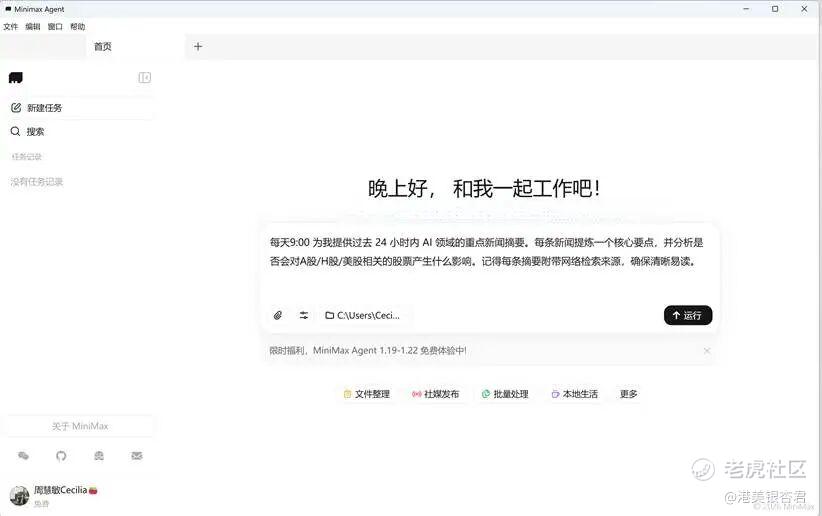822x516 pixels.
Task: Open the 文件 menu
Action: [x=10, y=26]
